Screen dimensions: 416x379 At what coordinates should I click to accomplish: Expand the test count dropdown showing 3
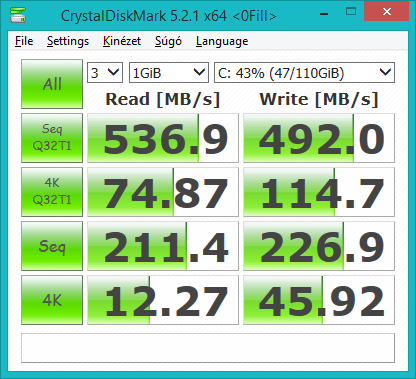point(105,72)
